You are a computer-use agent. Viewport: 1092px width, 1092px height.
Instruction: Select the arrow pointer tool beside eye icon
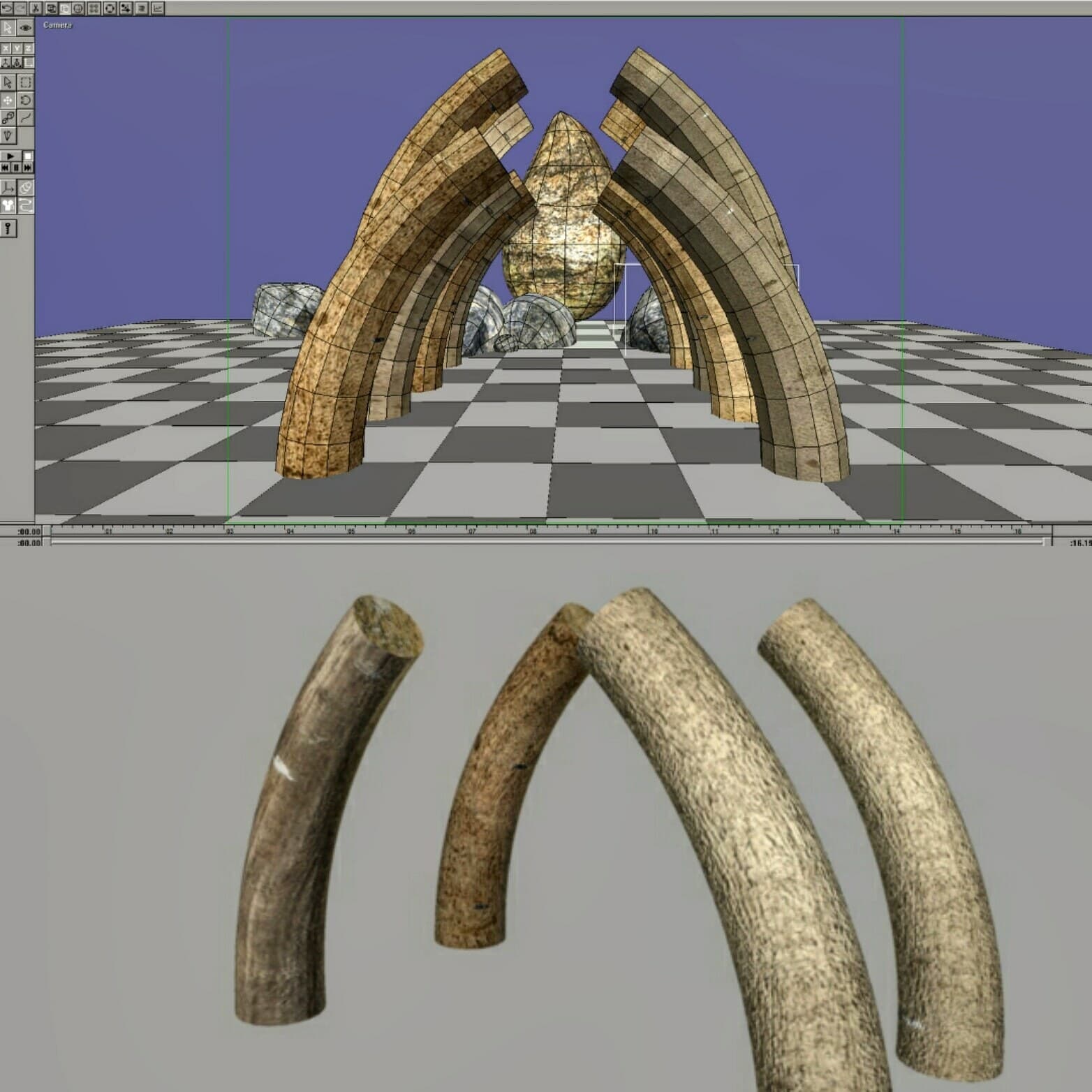[8, 27]
